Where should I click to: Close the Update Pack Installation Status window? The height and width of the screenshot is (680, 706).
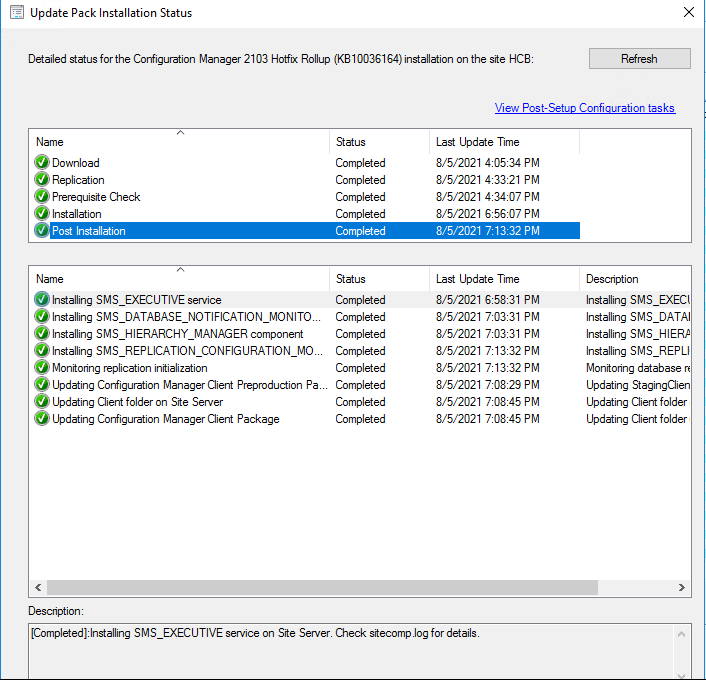(688, 13)
